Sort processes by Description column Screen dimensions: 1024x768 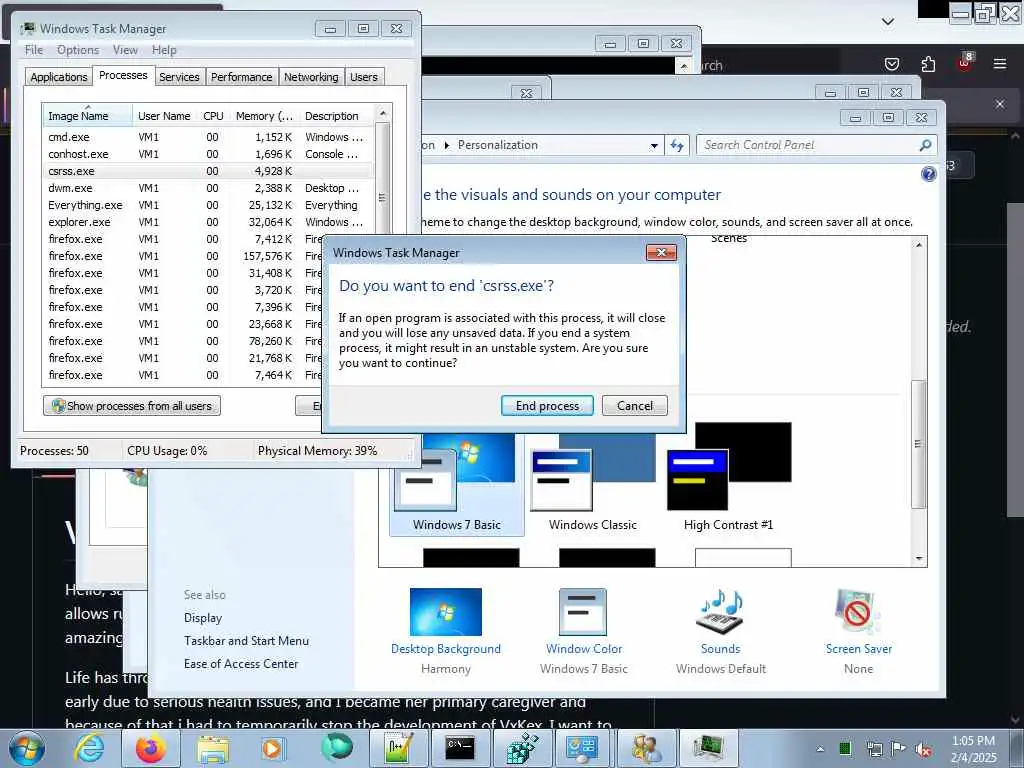pos(336,116)
